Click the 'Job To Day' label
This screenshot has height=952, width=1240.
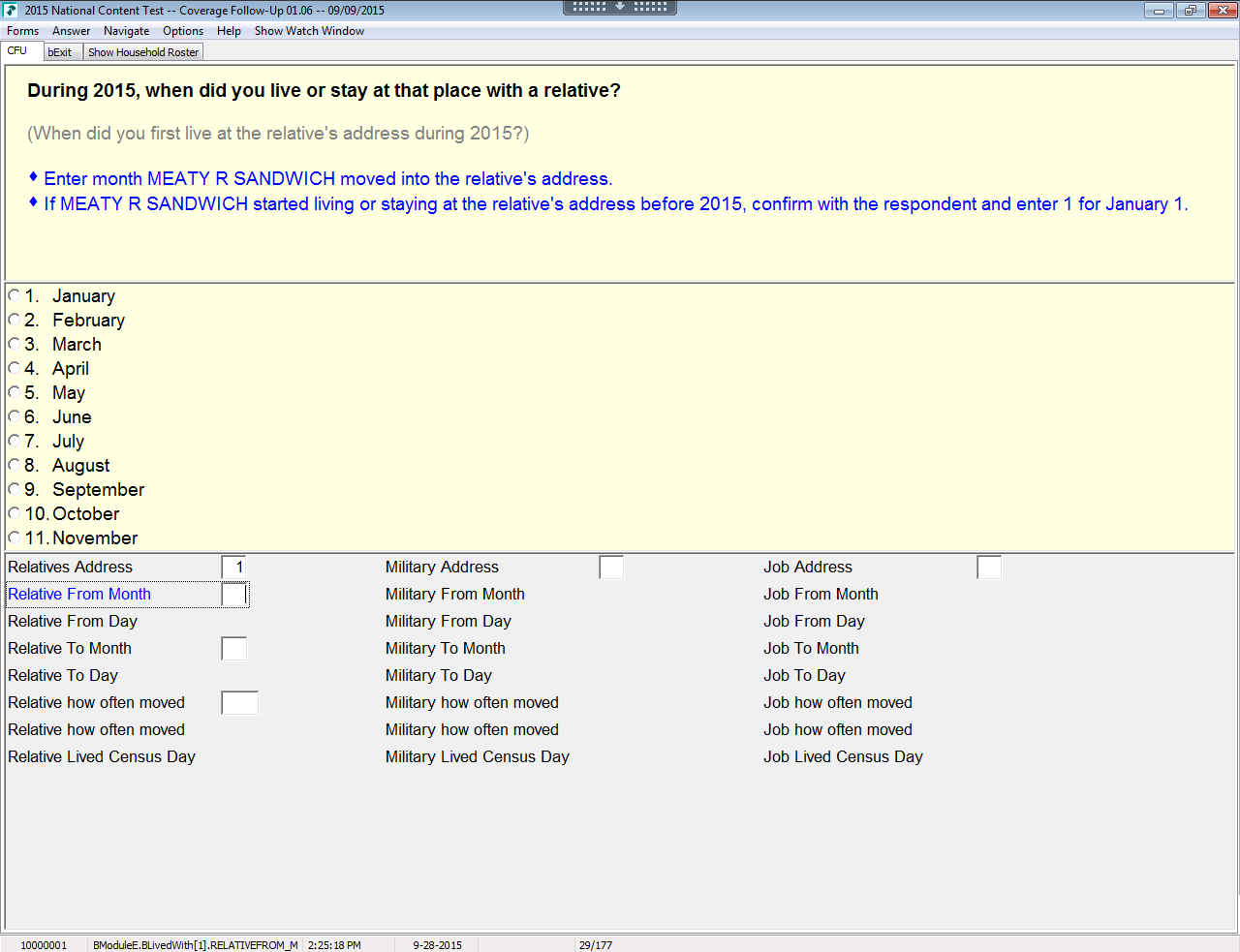point(805,676)
